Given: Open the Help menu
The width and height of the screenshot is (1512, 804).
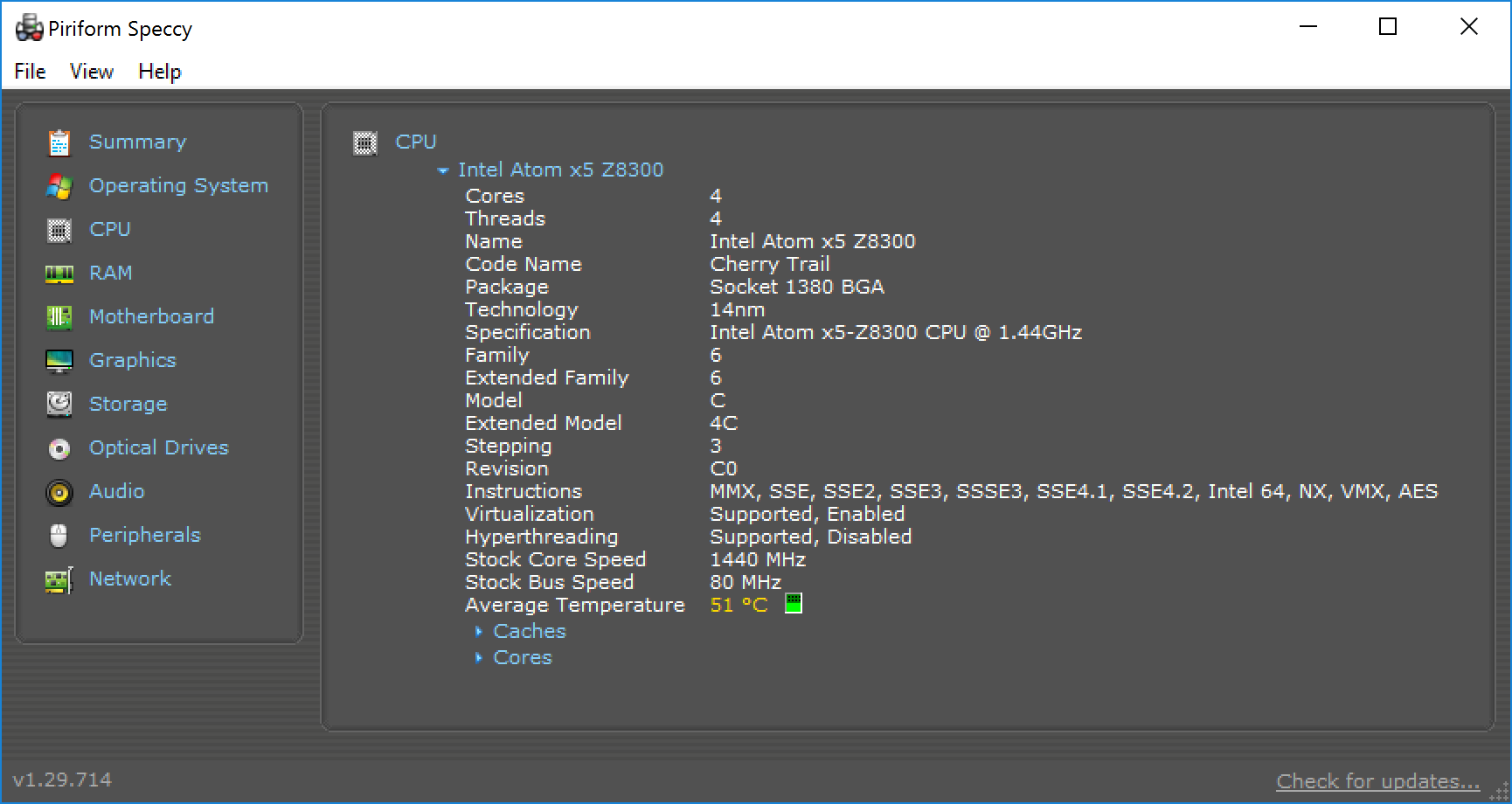Looking at the screenshot, I should (x=159, y=72).
